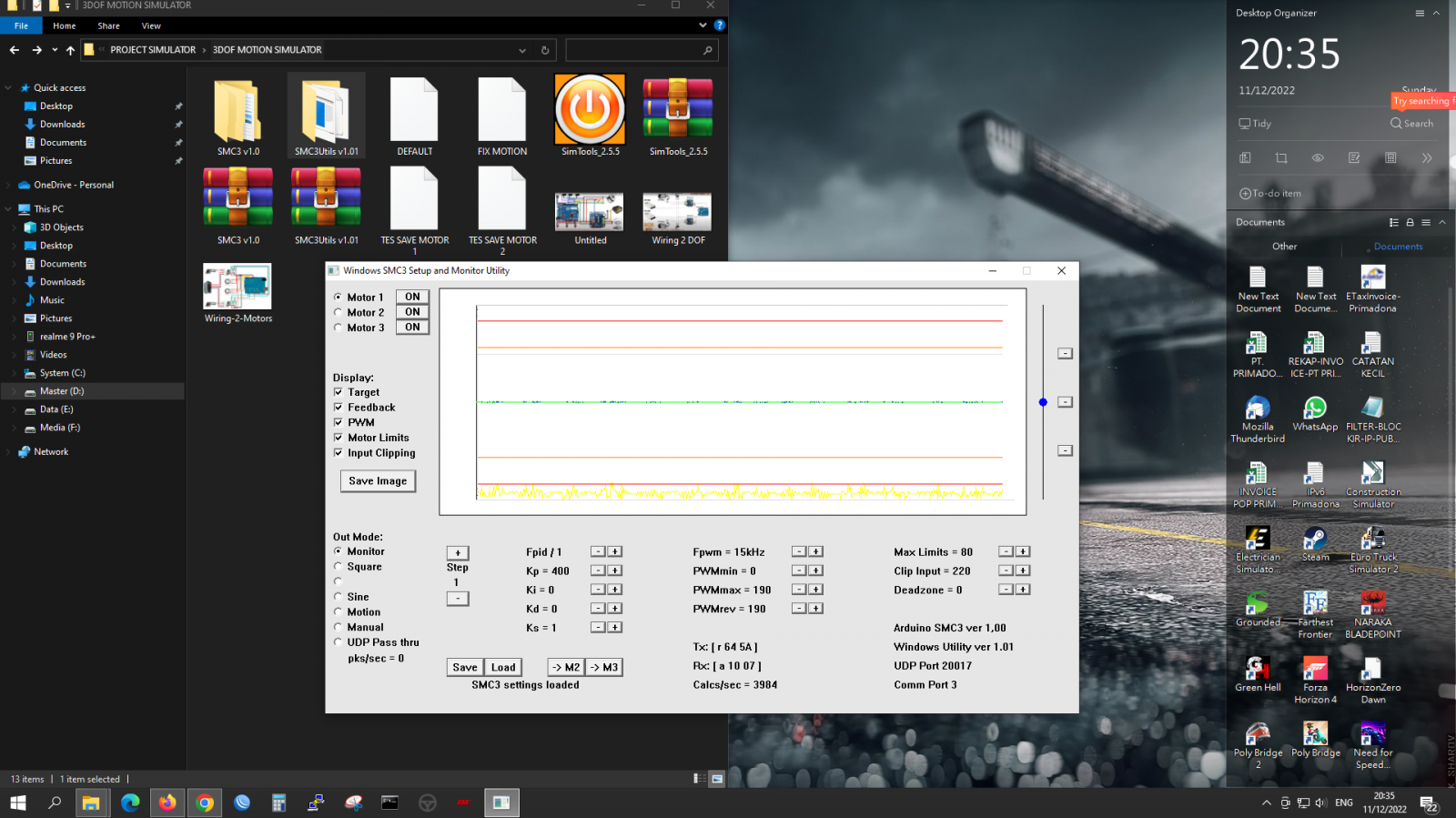Select the Motor 2 radio button
The image size is (1456, 818).
pos(338,312)
